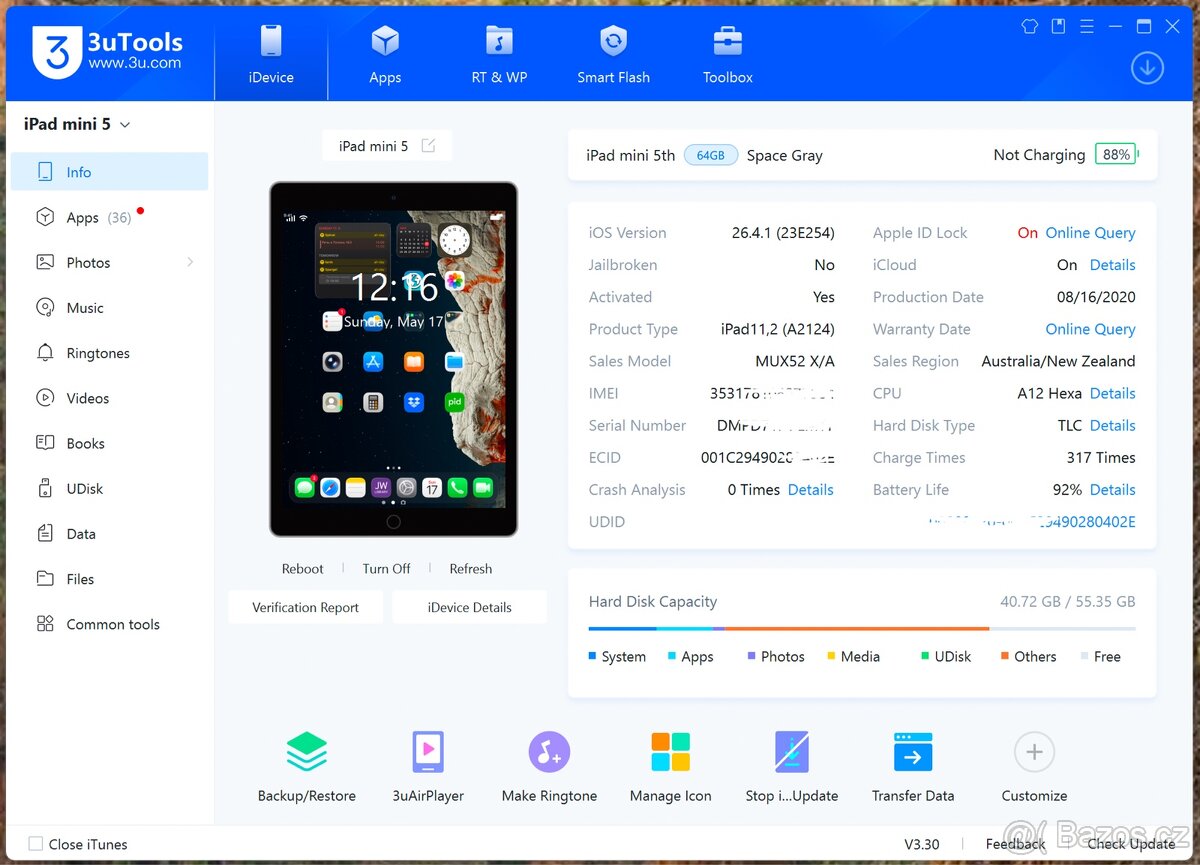Image resolution: width=1200 pixels, height=865 pixels.
Task: Click the Media legend swatch
Action: [x=831, y=656]
